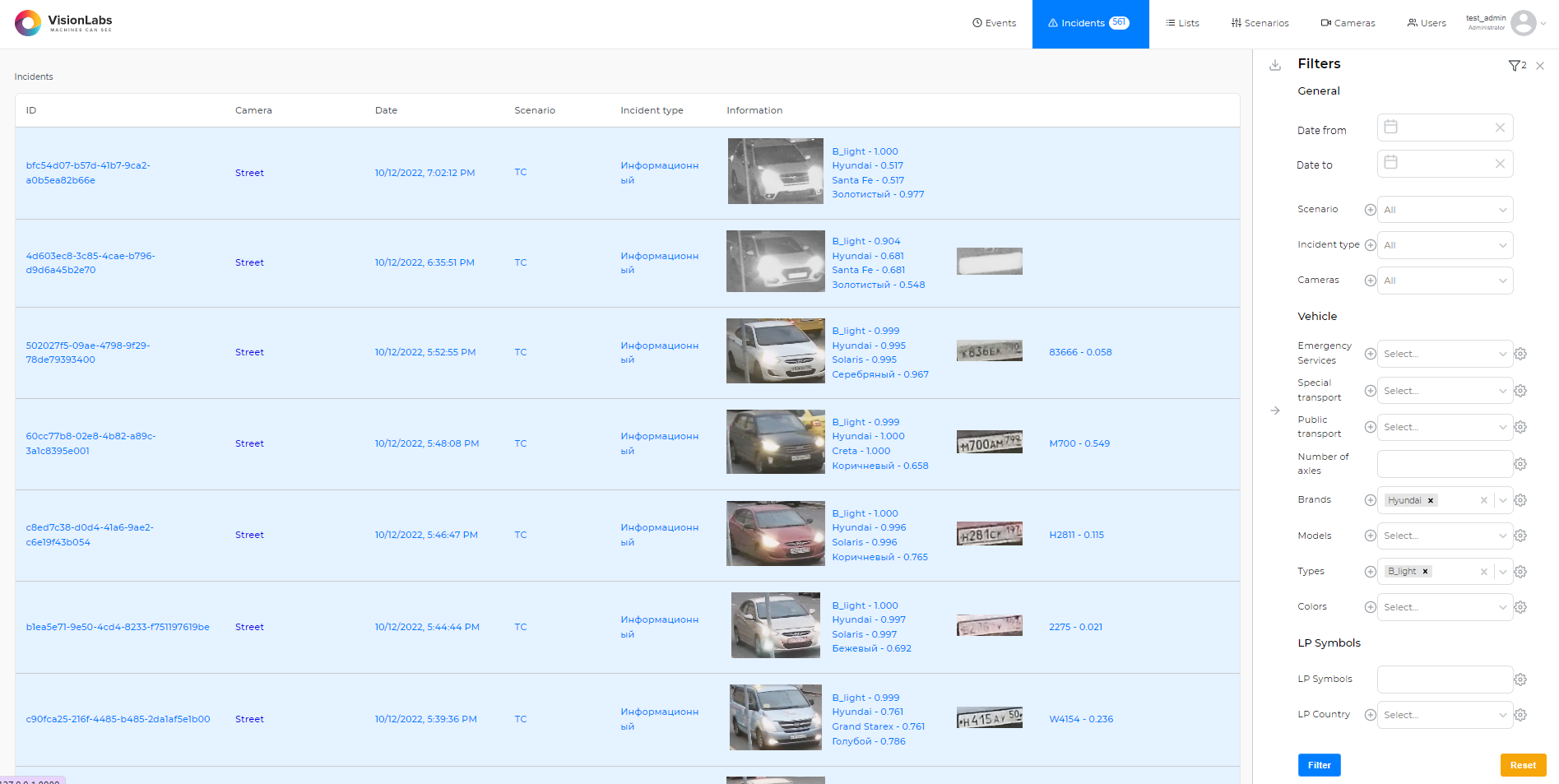Remove the Hyundai brand tag
This screenshot has height=784, width=1559.
(x=1431, y=500)
